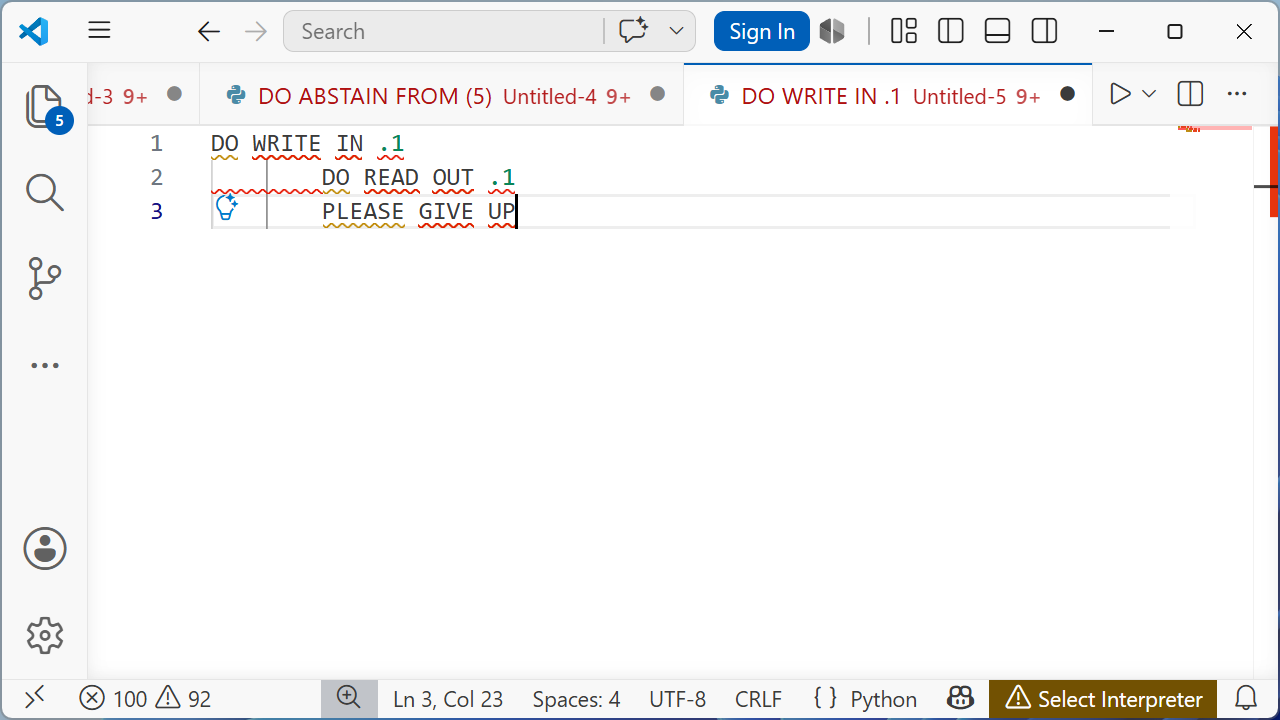Toggle the bottom panel
The height and width of the screenshot is (720, 1280).
click(x=997, y=31)
